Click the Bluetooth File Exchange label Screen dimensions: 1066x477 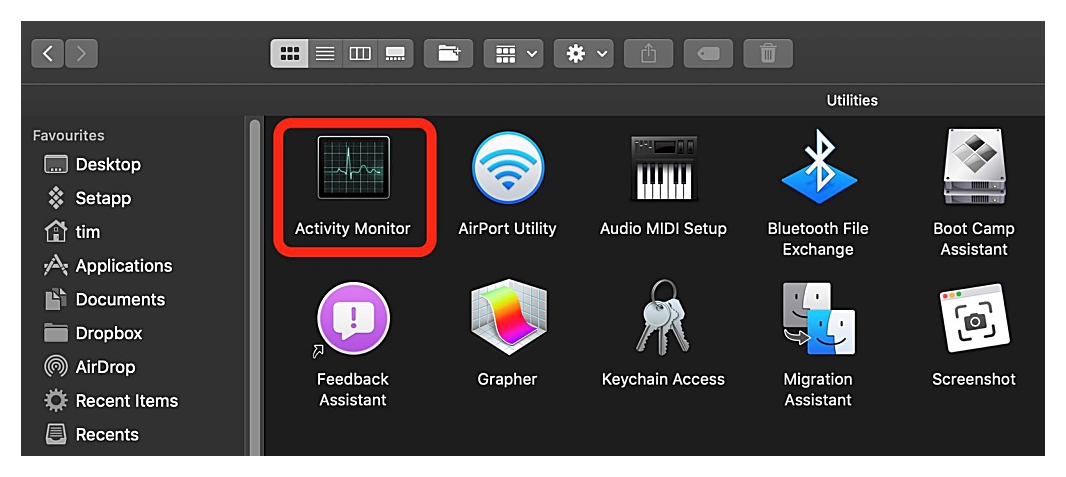(818, 238)
